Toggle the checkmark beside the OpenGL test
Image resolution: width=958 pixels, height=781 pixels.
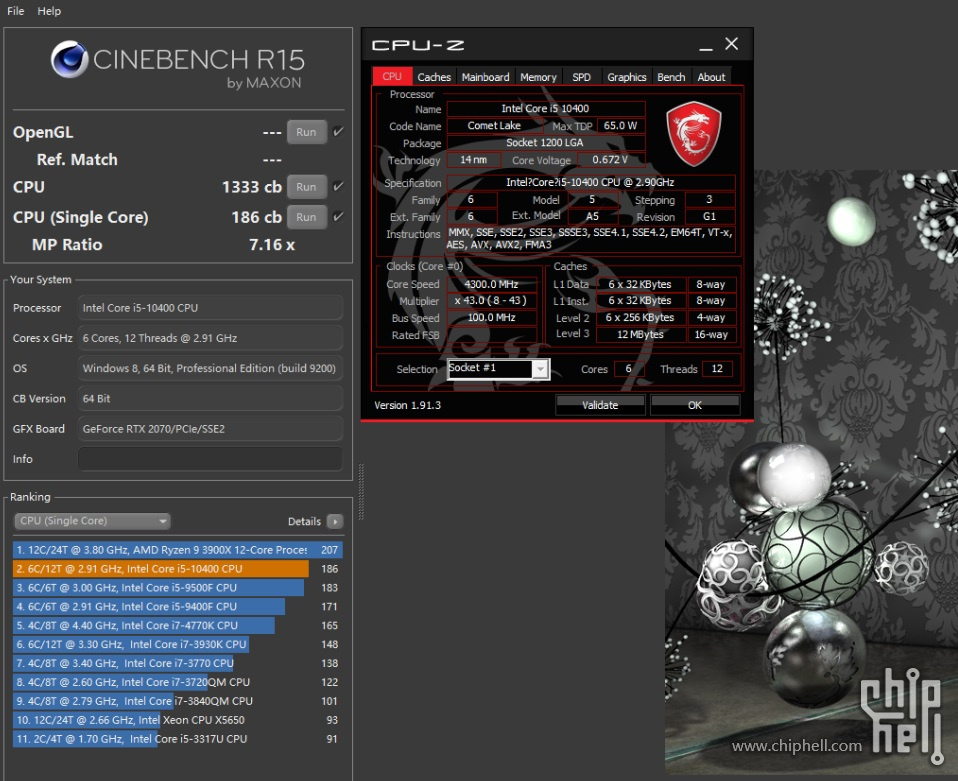(x=337, y=131)
